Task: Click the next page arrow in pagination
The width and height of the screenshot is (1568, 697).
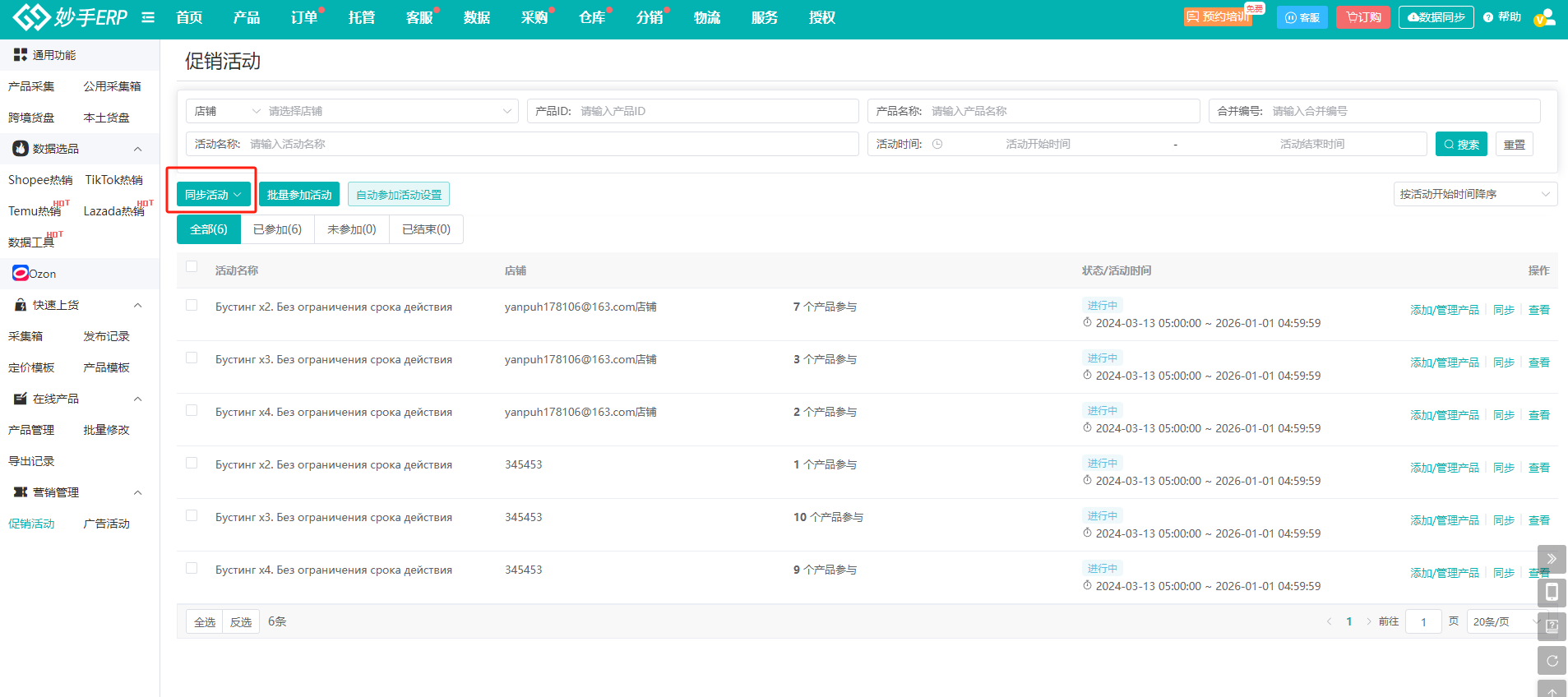Action: pyautogui.click(x=1369, y=621)
